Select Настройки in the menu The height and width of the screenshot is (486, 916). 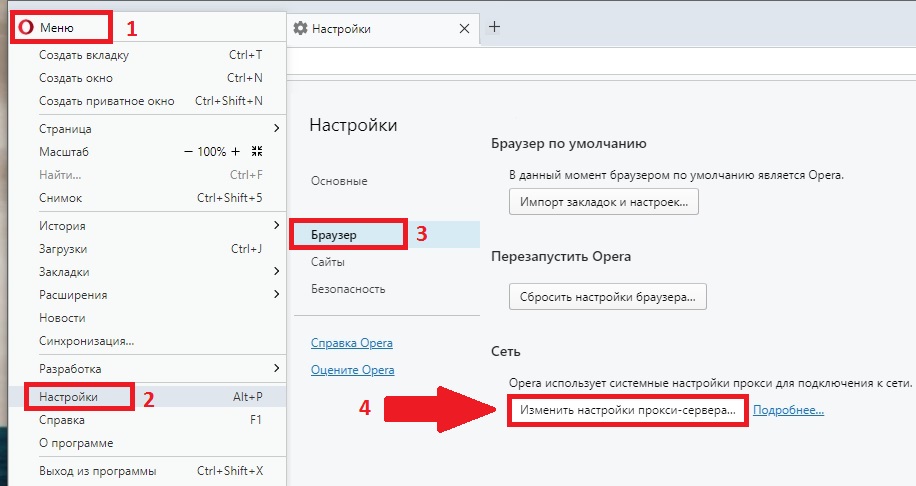pos(69,397)
